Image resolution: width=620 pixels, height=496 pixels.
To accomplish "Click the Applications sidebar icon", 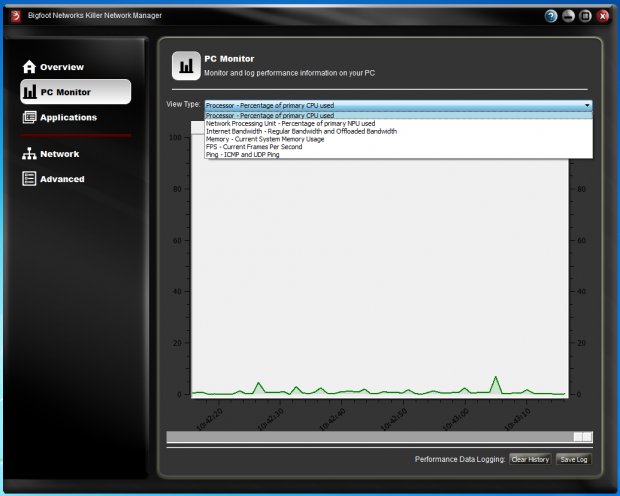I will point(29,118).
